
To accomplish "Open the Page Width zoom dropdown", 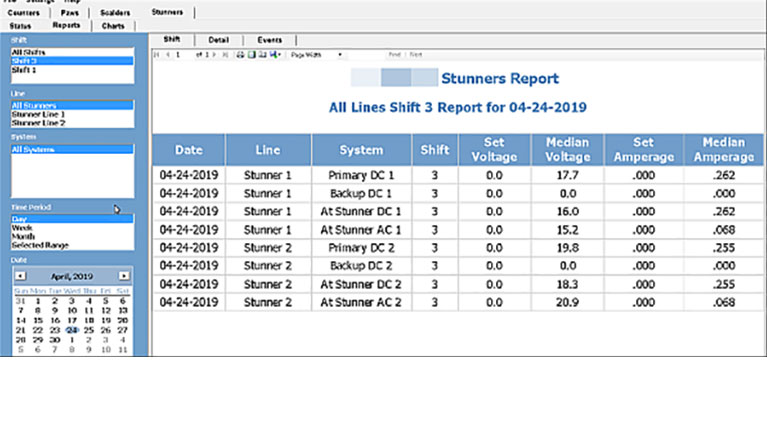I will click(x=316, y=55).
